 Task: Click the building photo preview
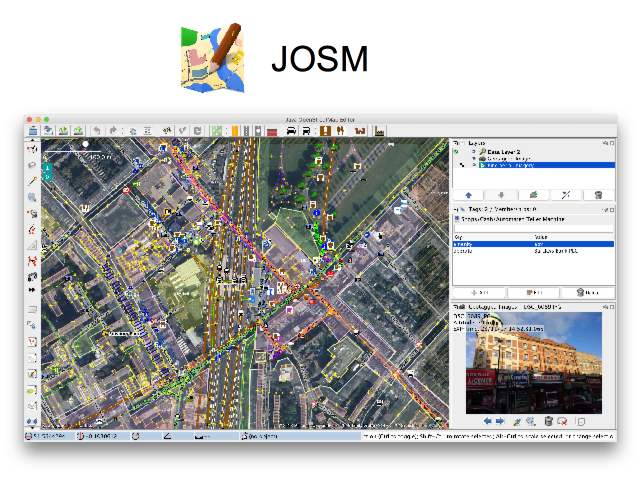pos(534,363)
